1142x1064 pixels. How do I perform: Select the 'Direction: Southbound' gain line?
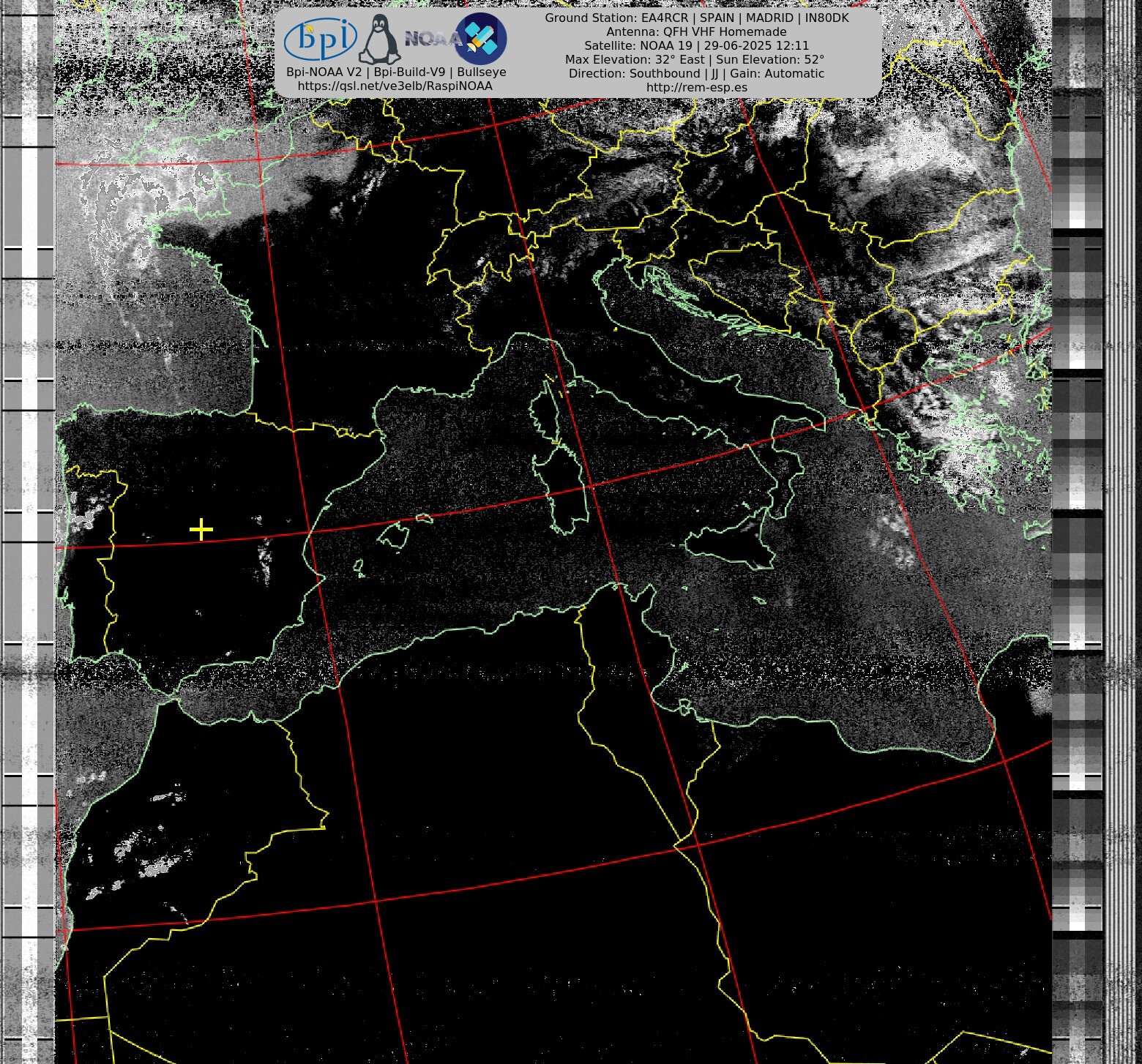coord(696,74)
